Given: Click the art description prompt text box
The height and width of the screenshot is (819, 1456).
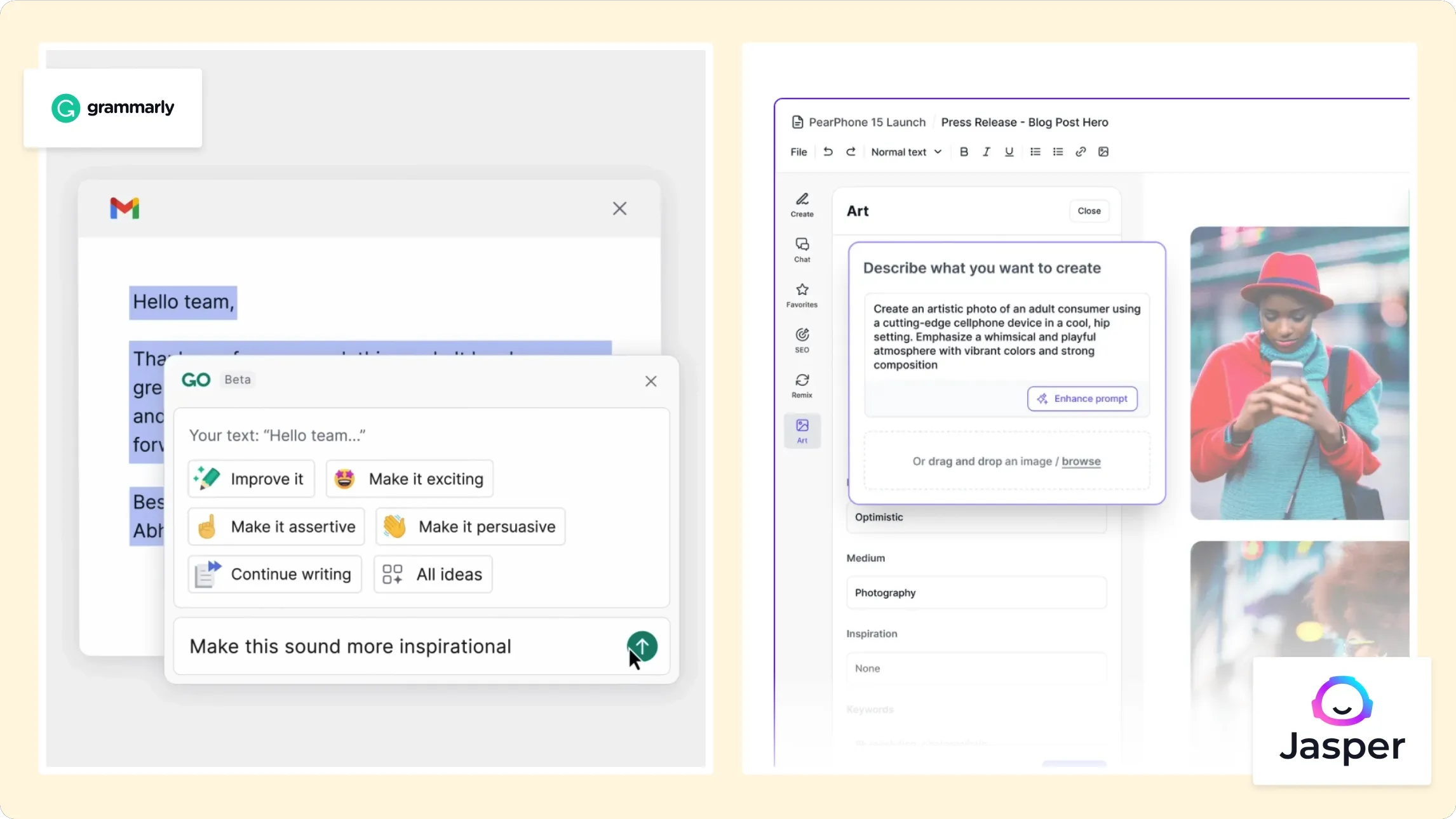Looking at the screenshot, I should [1006, 337].
